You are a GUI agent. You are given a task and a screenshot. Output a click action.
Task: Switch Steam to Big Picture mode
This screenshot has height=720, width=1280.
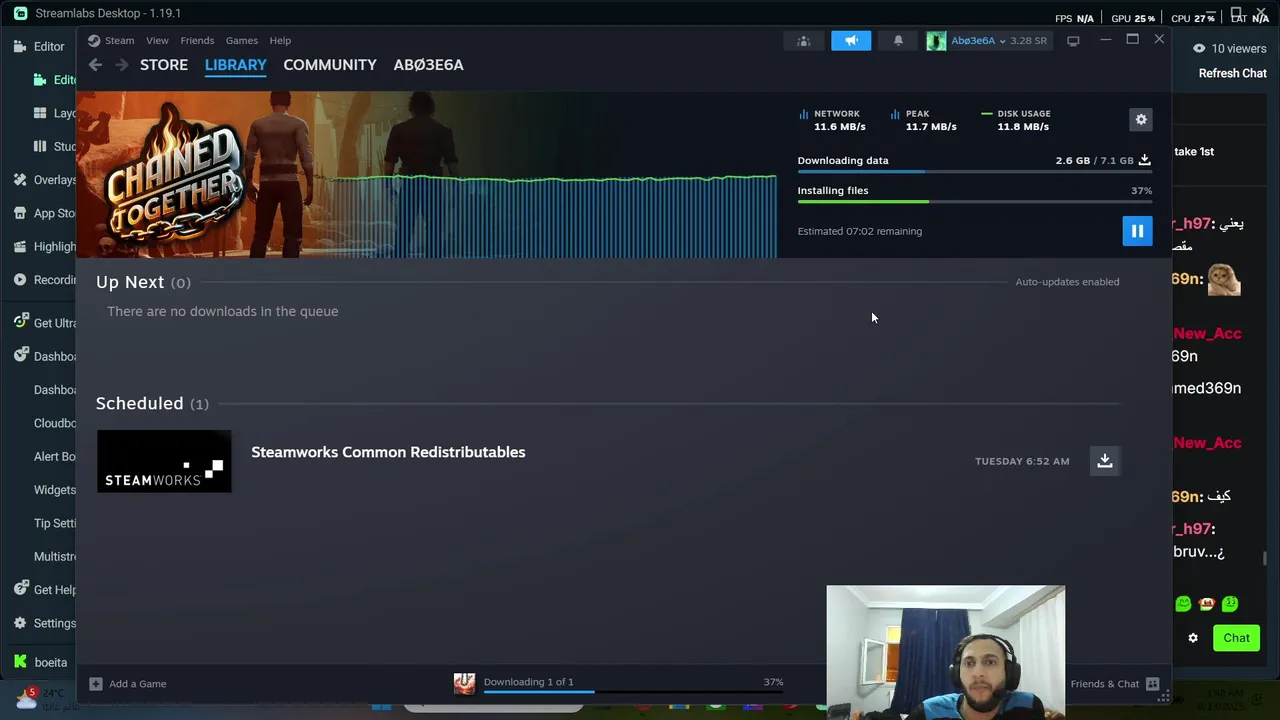(x=1073, y=41)
